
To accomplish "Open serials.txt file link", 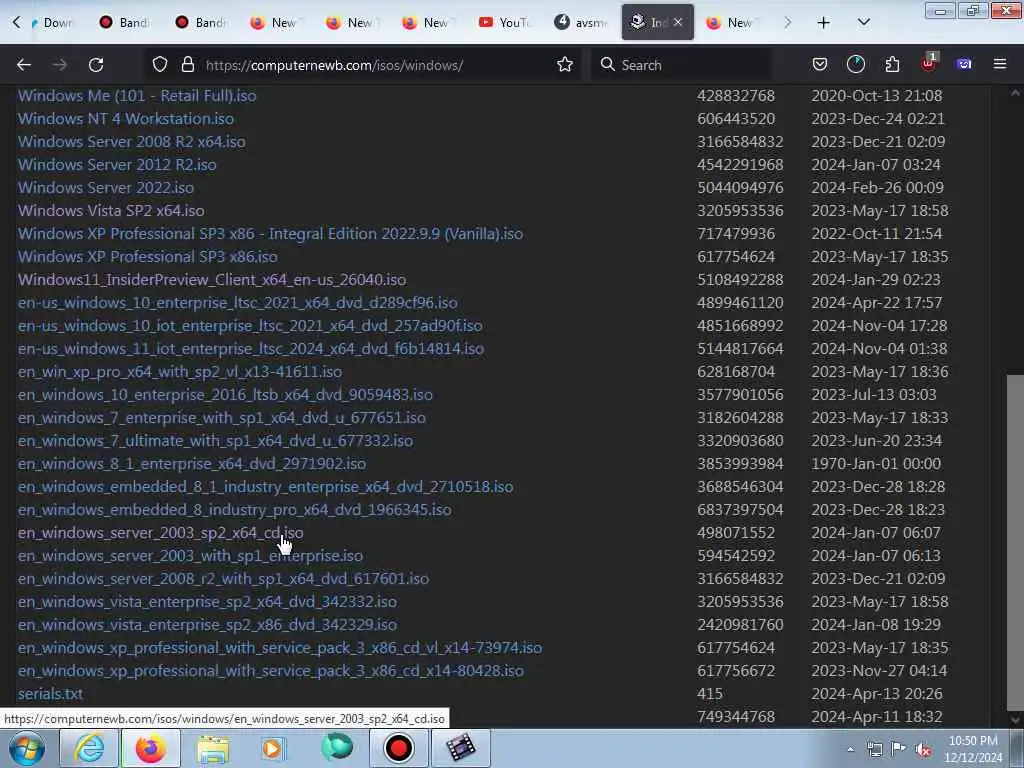I will click(x=50, y=694).
